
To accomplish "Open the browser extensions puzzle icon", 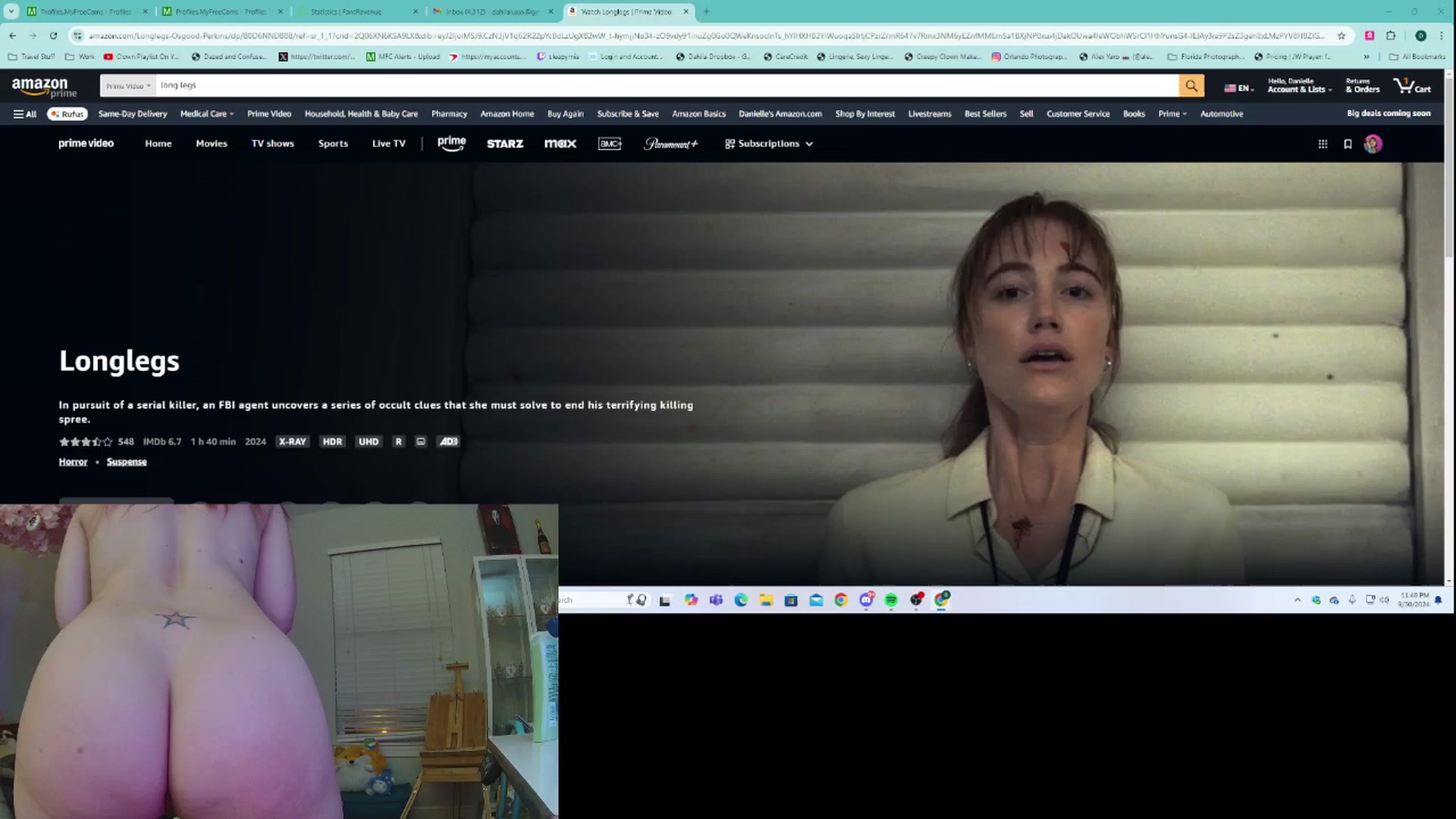I will (1391, 36).
